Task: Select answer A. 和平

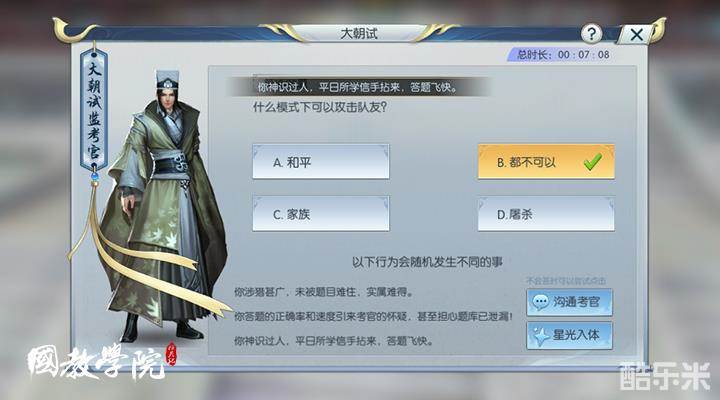Action: (x=321, y=162)
